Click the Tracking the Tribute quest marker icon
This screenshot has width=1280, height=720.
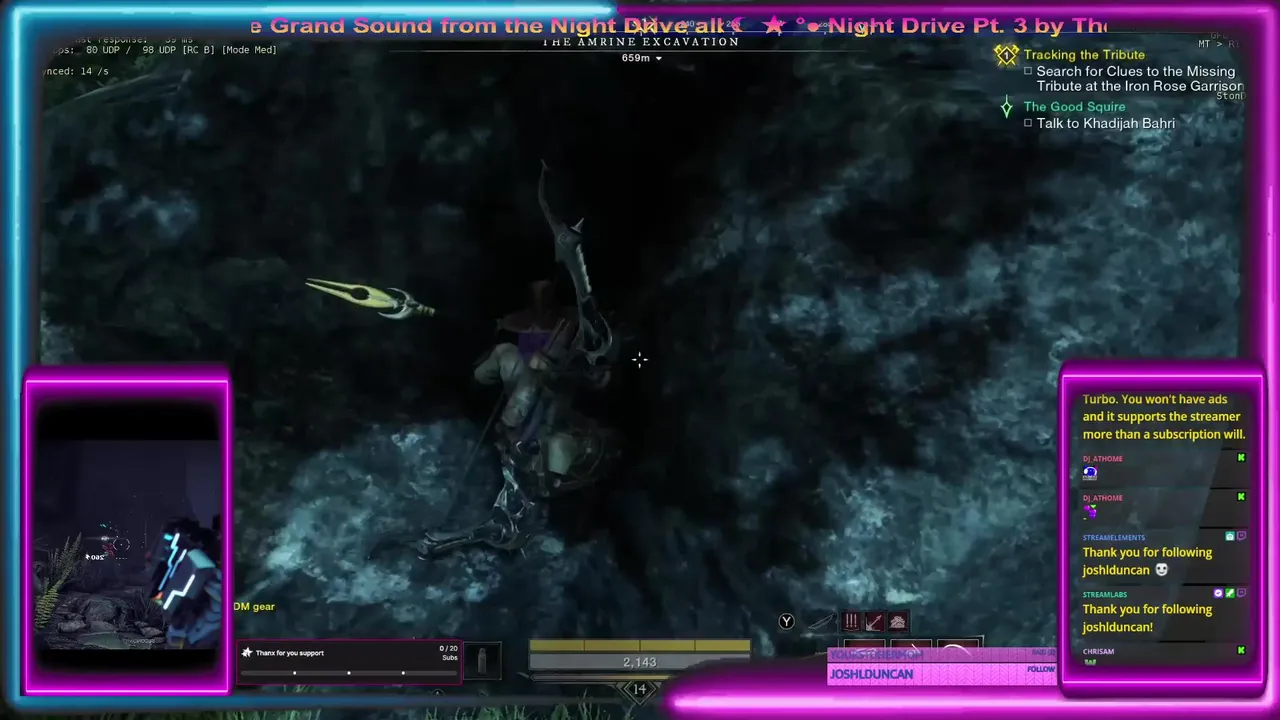1007,55
